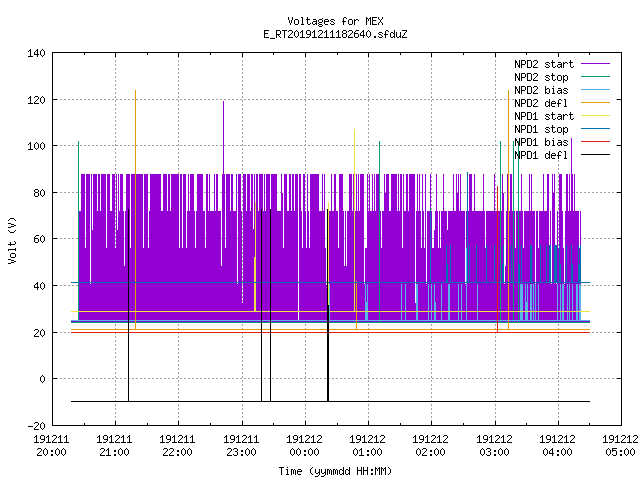Click the file name E_RT20191211182640.sfduZ

(x=335, y=34)
